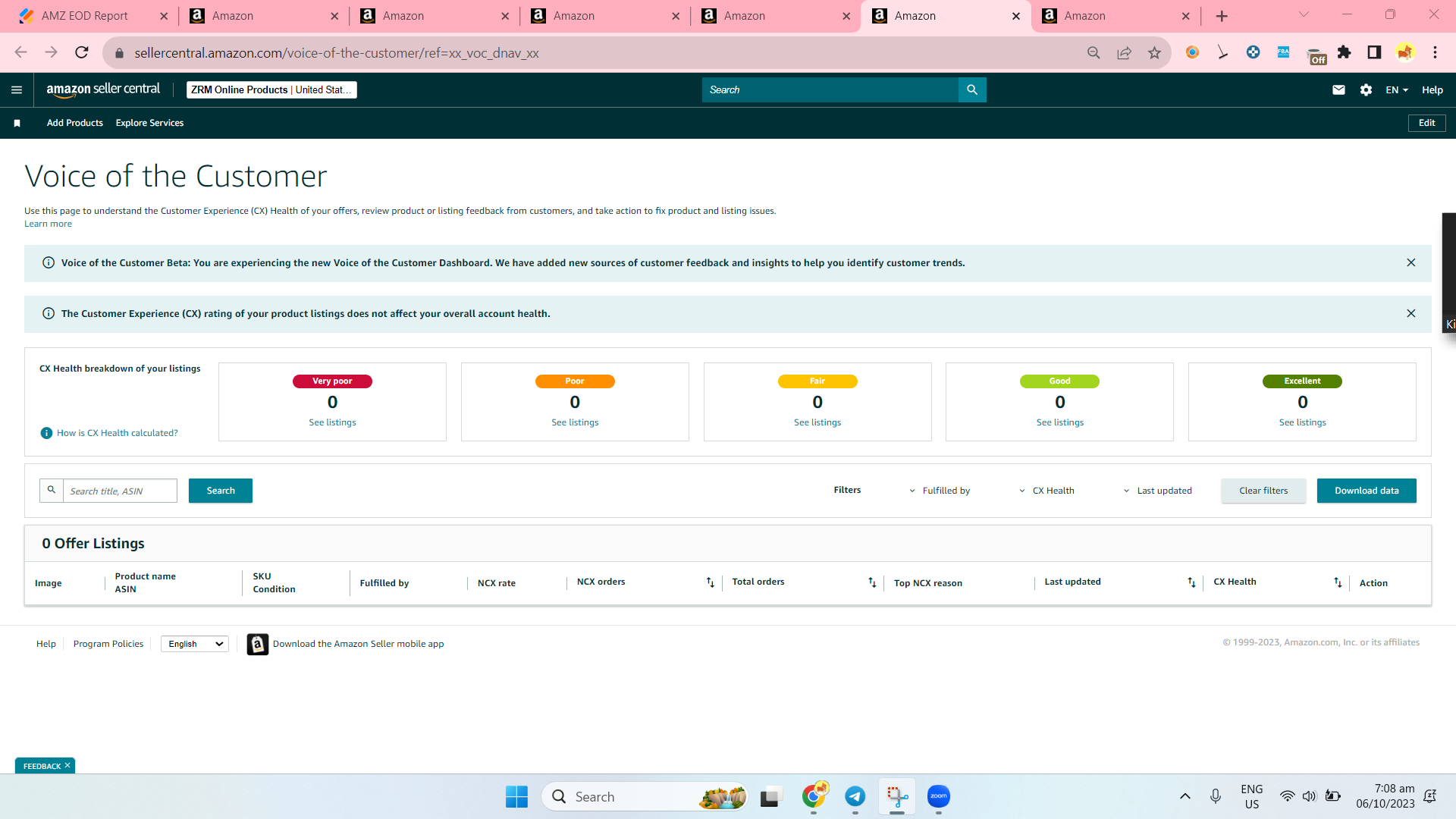Sort listings by CX Health column

pyautogui.click(x=1338, y=582)
